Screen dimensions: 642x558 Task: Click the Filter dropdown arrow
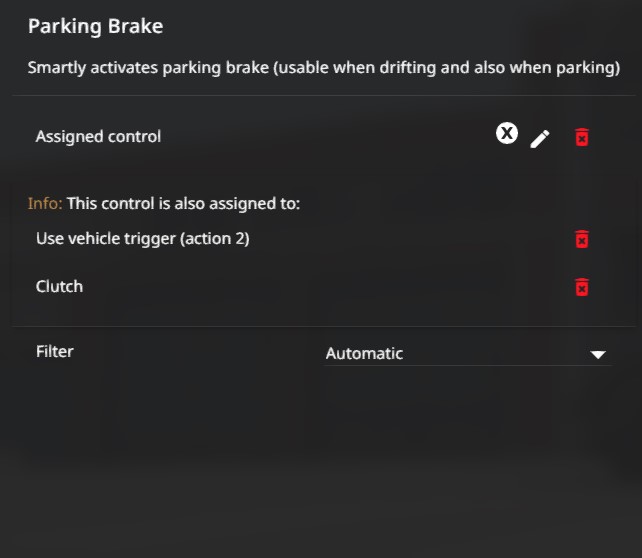598,354
